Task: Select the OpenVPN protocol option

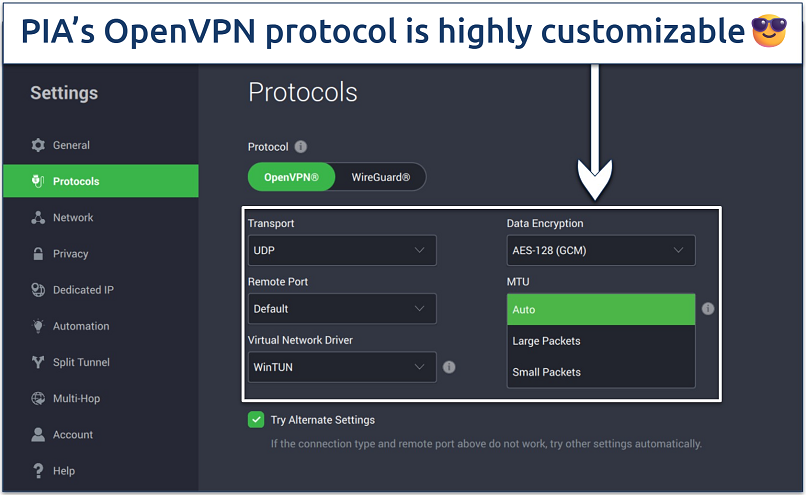Action: click(291, 177)
